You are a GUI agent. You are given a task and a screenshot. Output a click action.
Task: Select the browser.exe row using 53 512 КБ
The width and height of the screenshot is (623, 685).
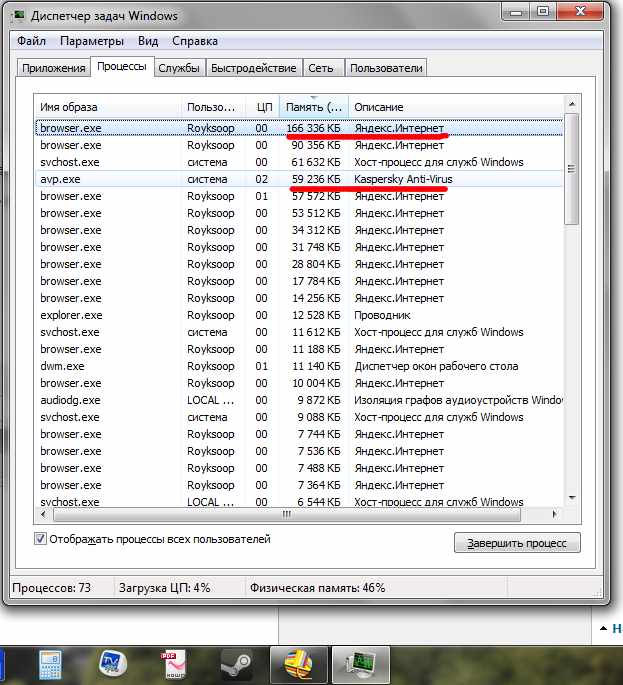coord(299,213)
